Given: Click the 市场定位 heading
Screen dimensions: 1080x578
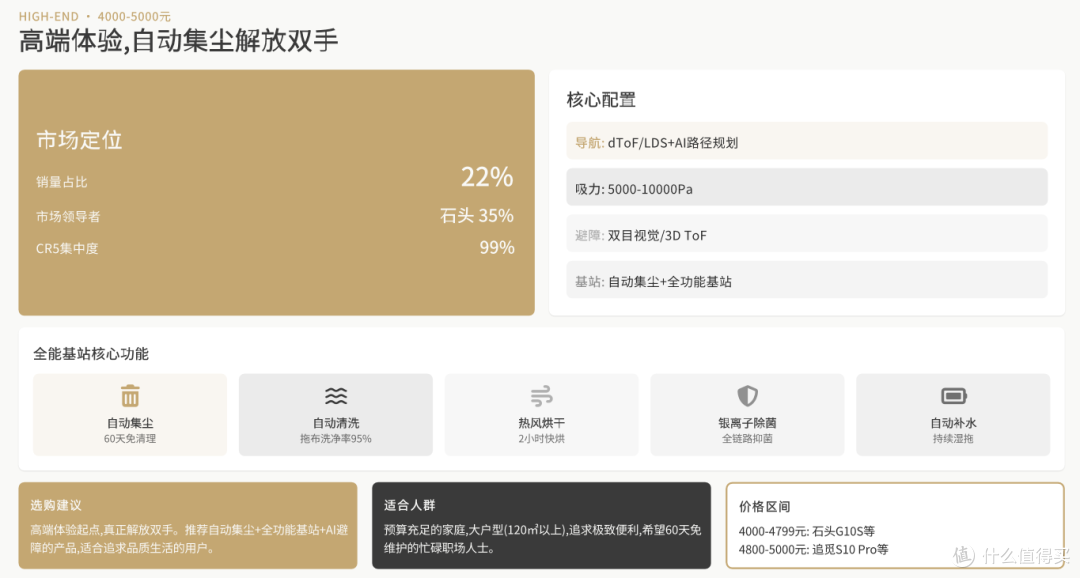Looking at the screenshot, I should coord(79,141).
